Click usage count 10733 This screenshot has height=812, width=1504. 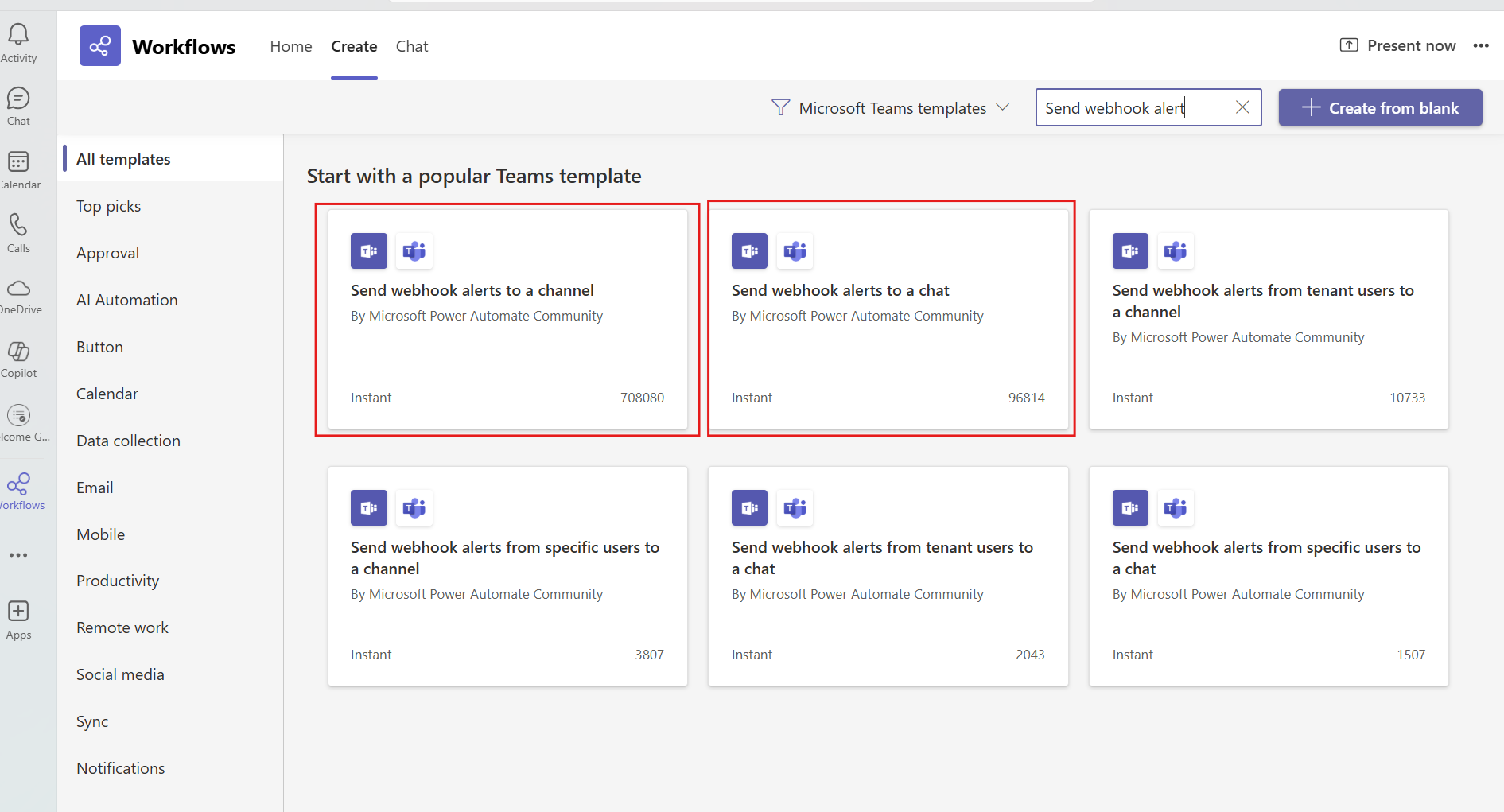tap(1407, 398)
